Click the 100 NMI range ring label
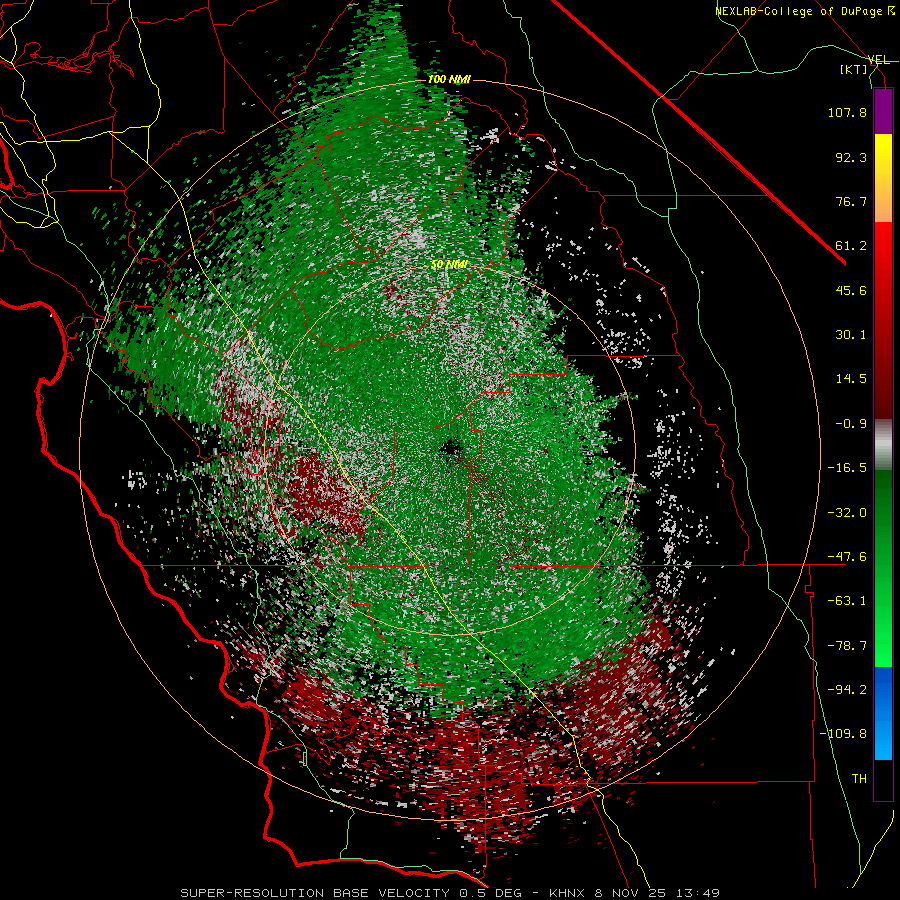Screen dimensions: 900x900 tap(449, 79)
